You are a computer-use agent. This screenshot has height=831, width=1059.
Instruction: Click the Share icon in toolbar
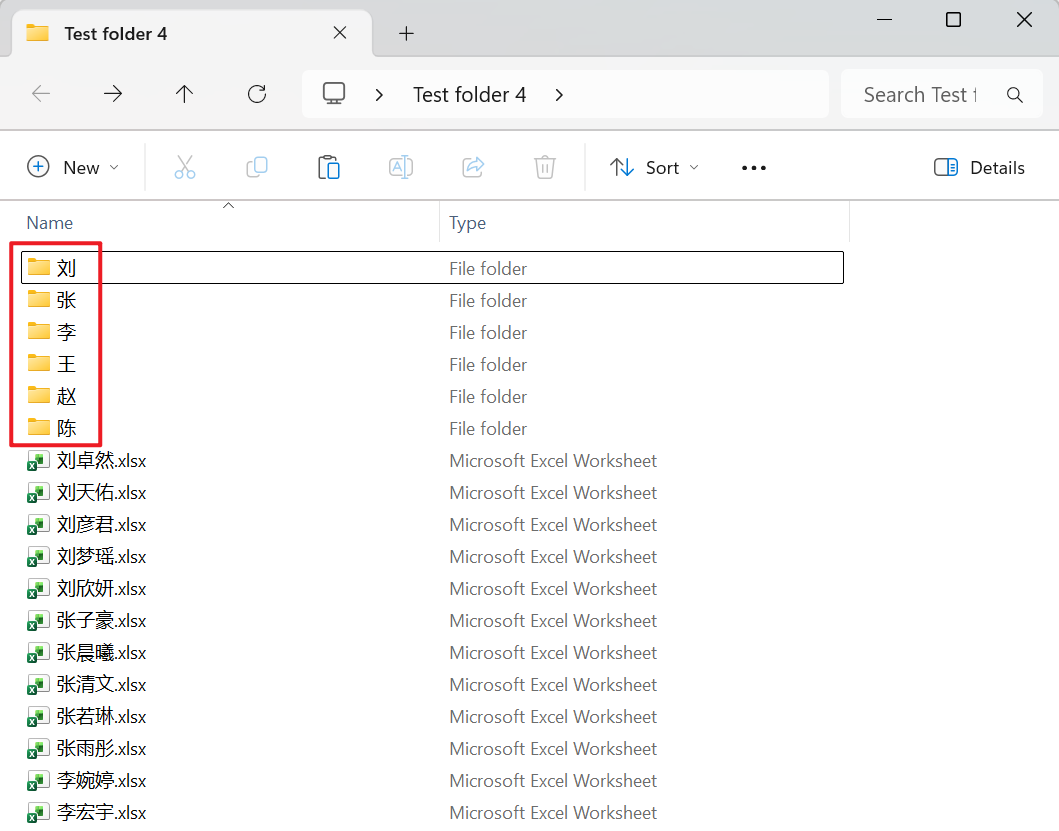(x=473, y=167)
